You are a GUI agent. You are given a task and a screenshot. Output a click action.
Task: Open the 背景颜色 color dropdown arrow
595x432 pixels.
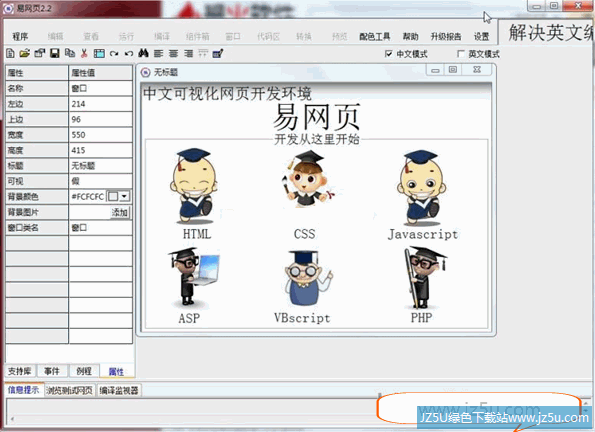point(124,196)
